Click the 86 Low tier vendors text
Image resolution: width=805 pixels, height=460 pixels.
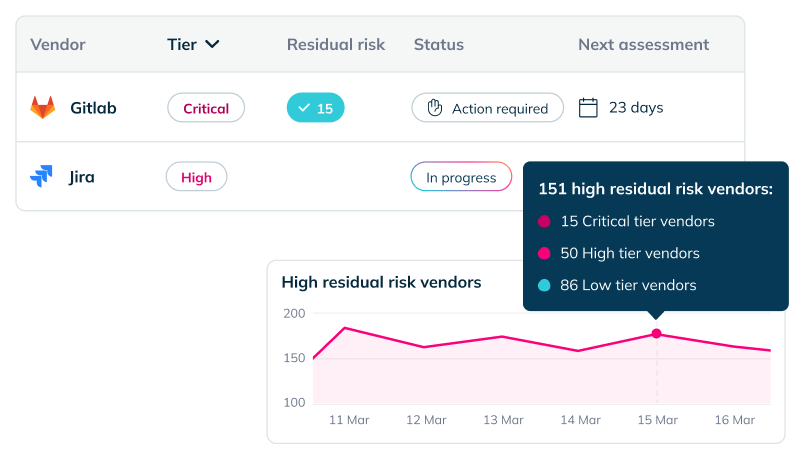click(x=628, y=285)
